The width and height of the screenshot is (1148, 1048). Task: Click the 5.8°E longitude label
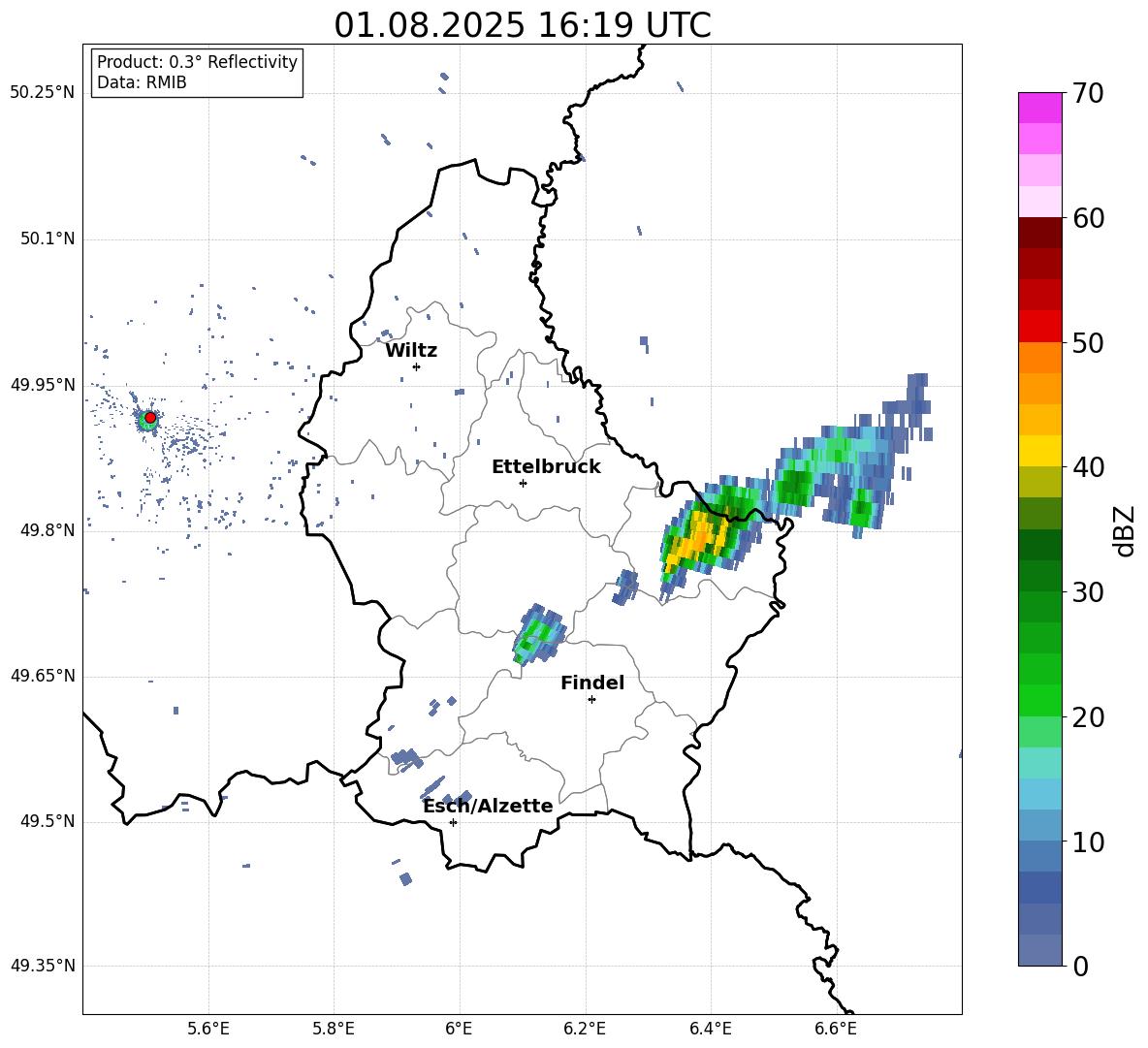(x=334, y=1029)
